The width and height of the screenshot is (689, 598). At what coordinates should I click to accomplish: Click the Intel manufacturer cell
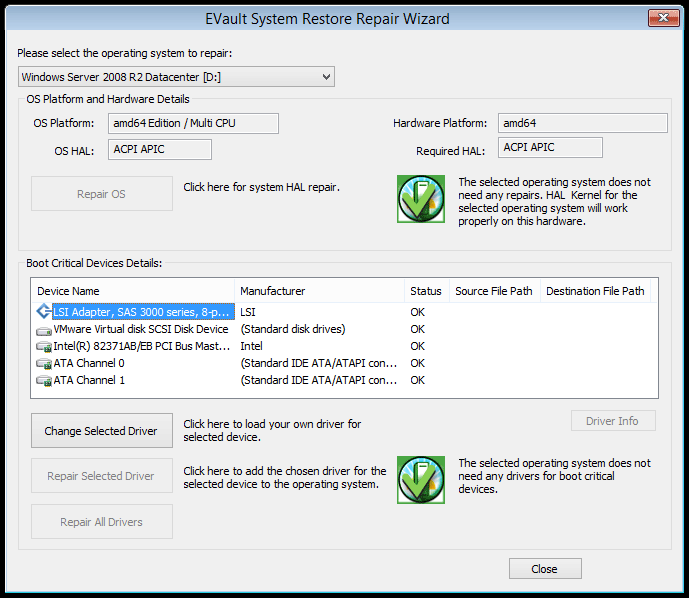(x=251, y=346)
